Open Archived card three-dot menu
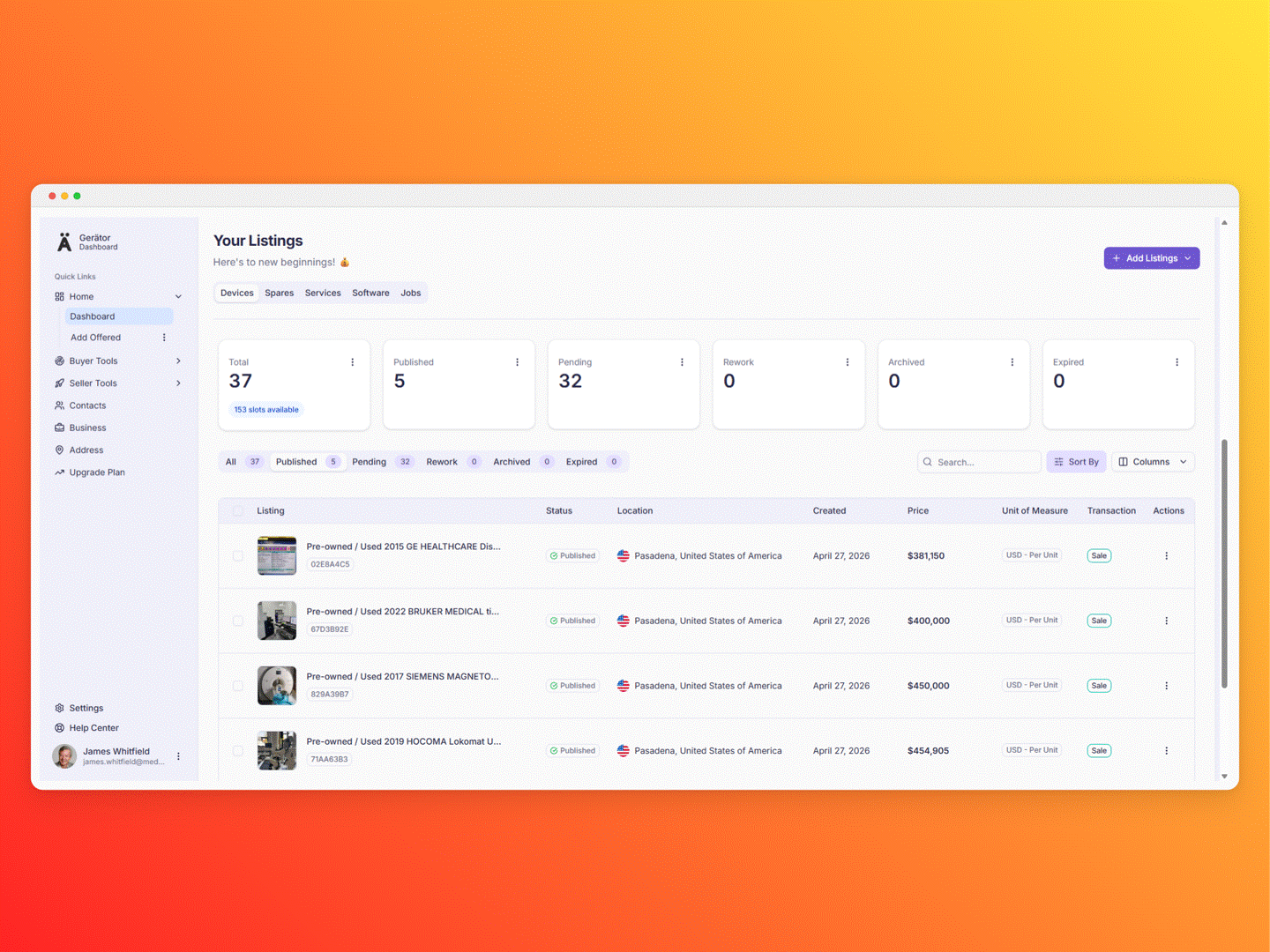Viewport: 1270px width, 952px height. click(x=1012, y=362)
